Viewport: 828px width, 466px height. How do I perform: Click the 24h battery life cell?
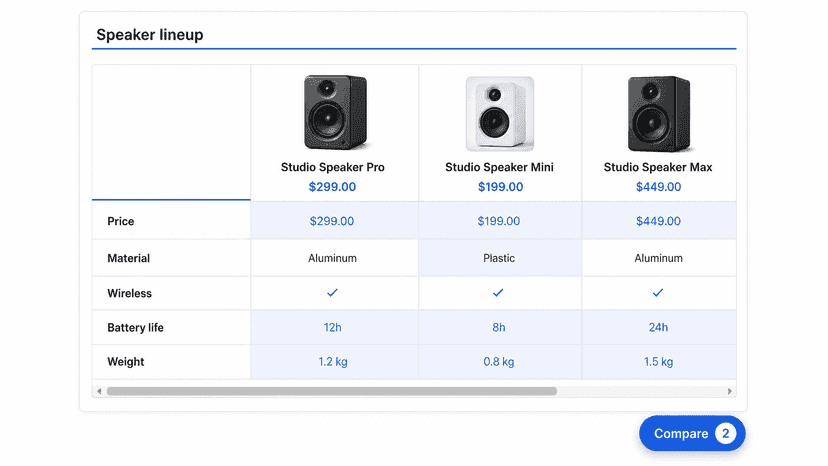coord(658,328)
